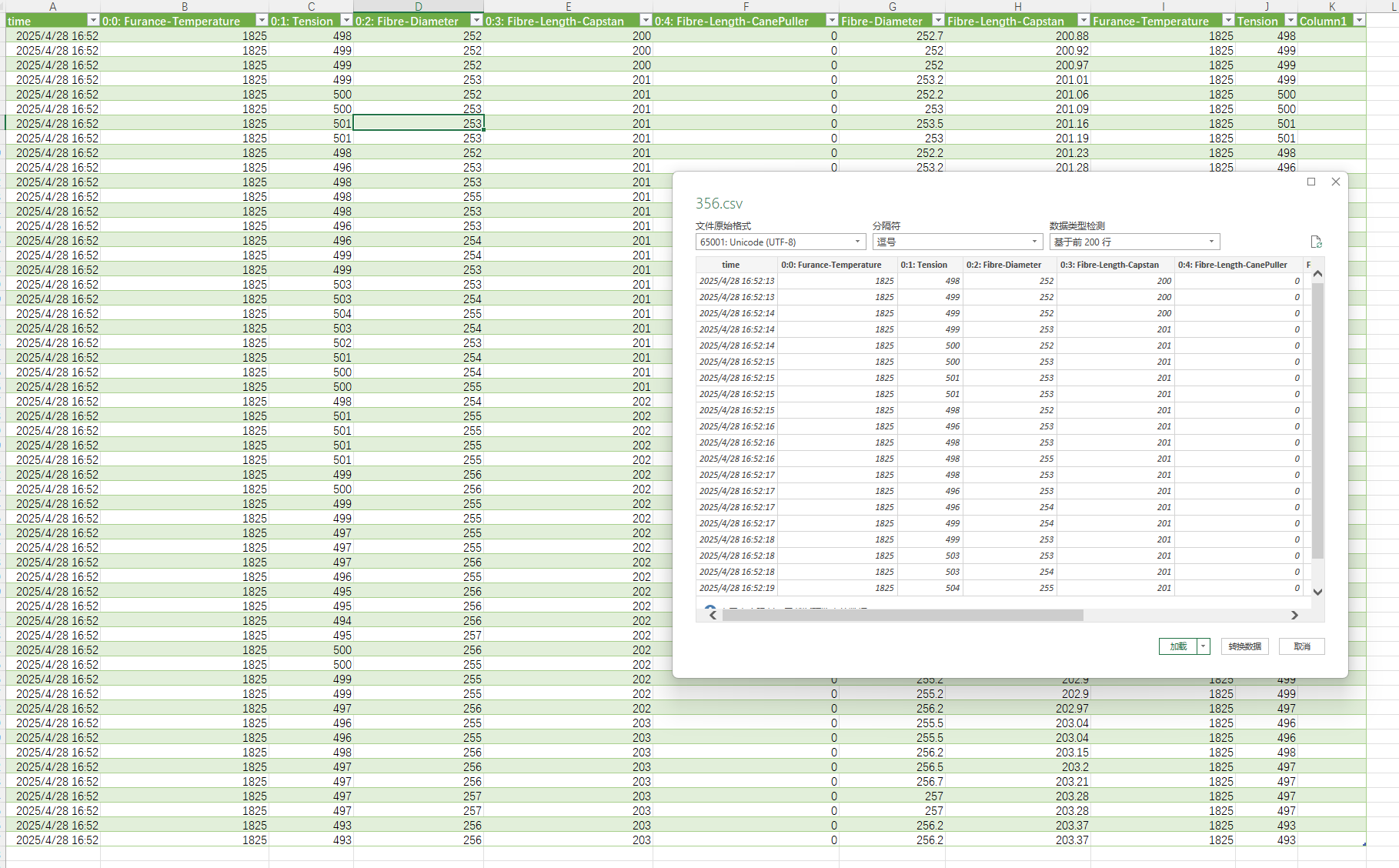Click the '数据类型检测' label in the dialog
The image size is (1399, 868).
[x=1077, y=225]
